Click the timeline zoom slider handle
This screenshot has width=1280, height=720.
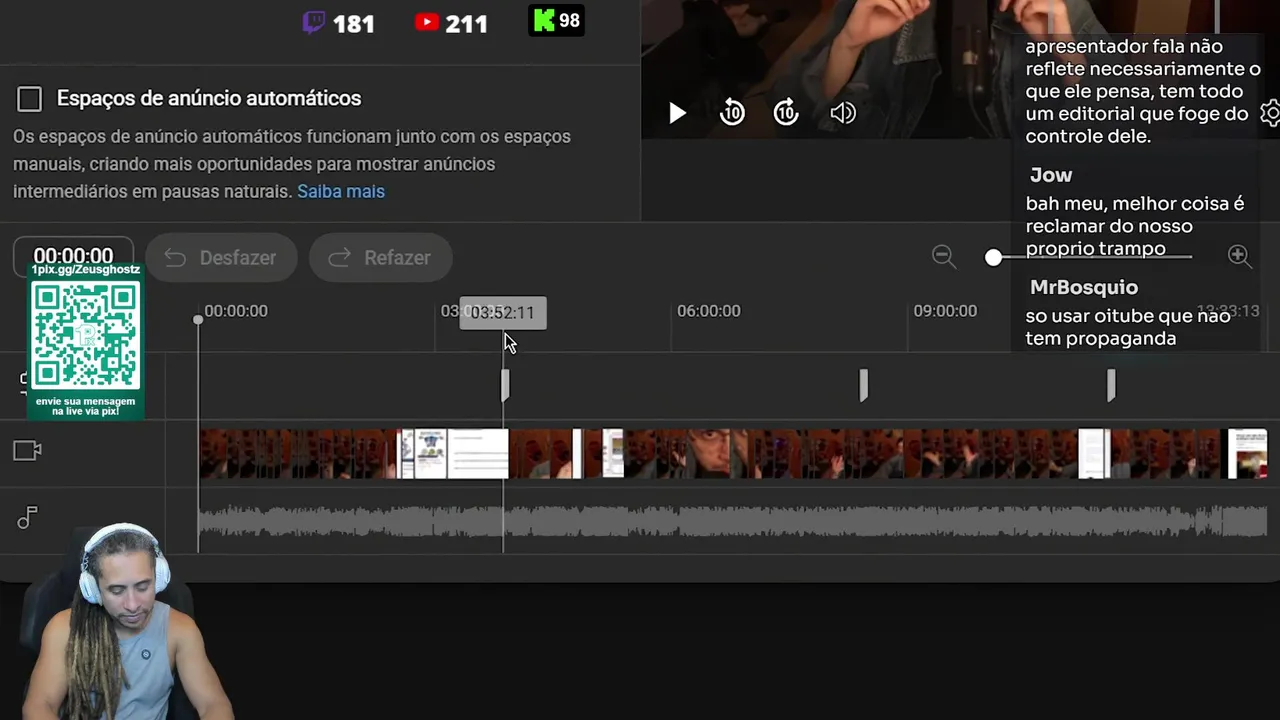[x=993, y=257]
